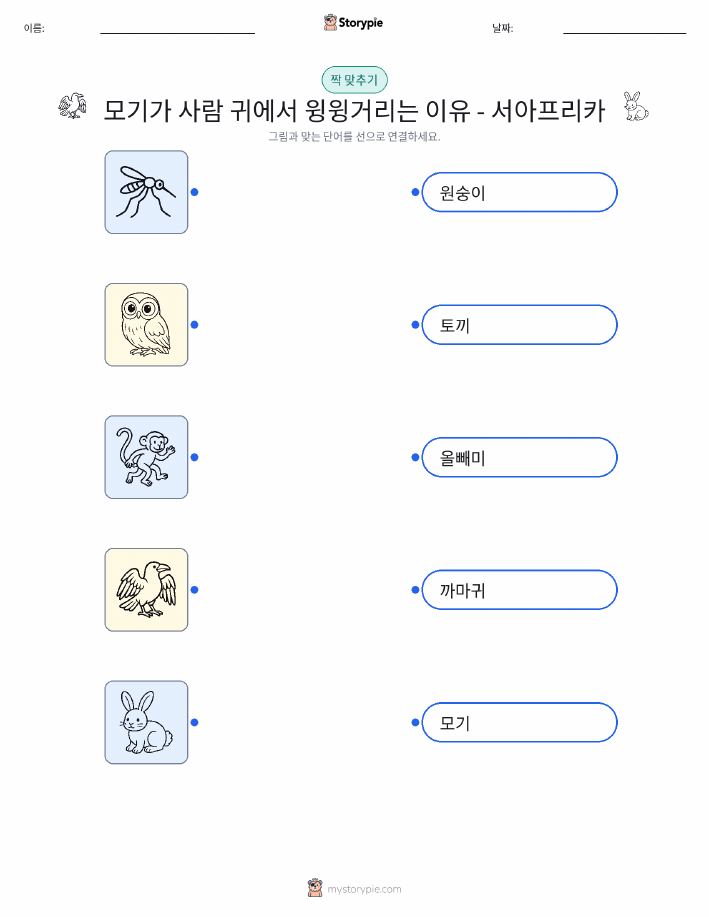
Task: Select the crow picture card
Action: pyautogui.click(x=146, y=590)
